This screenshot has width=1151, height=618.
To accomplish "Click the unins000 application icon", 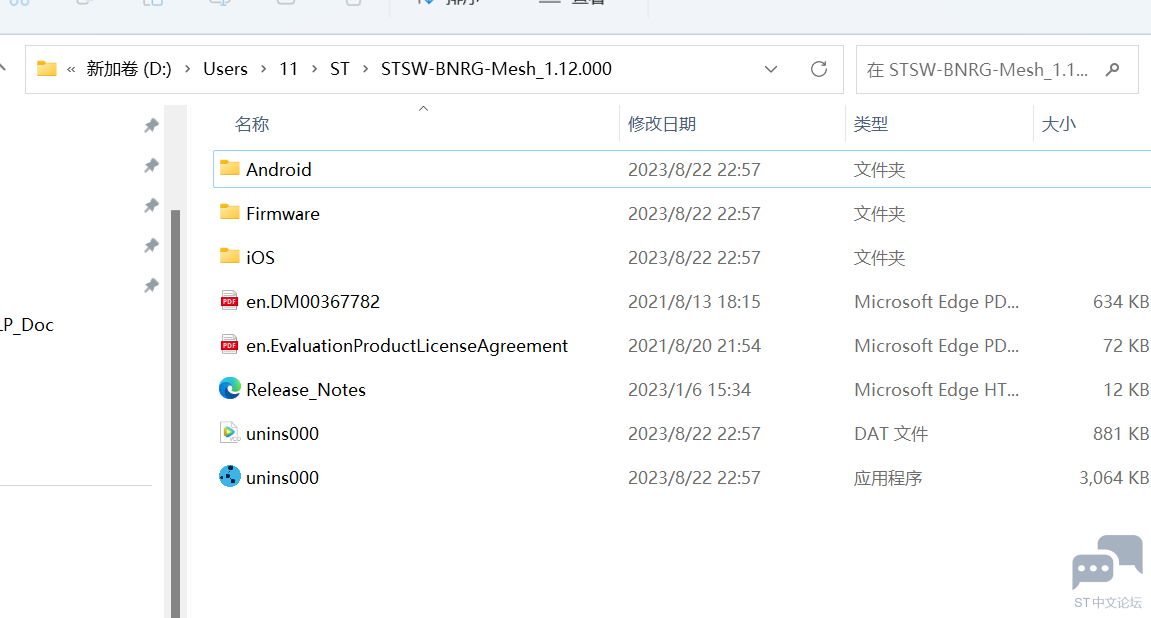I will 230,476.
